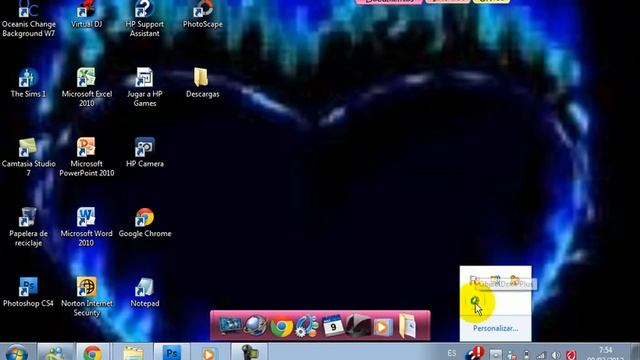Switch to Photoshop in the taskbar
The image size is (640, 360).
(x=171, y=352)
